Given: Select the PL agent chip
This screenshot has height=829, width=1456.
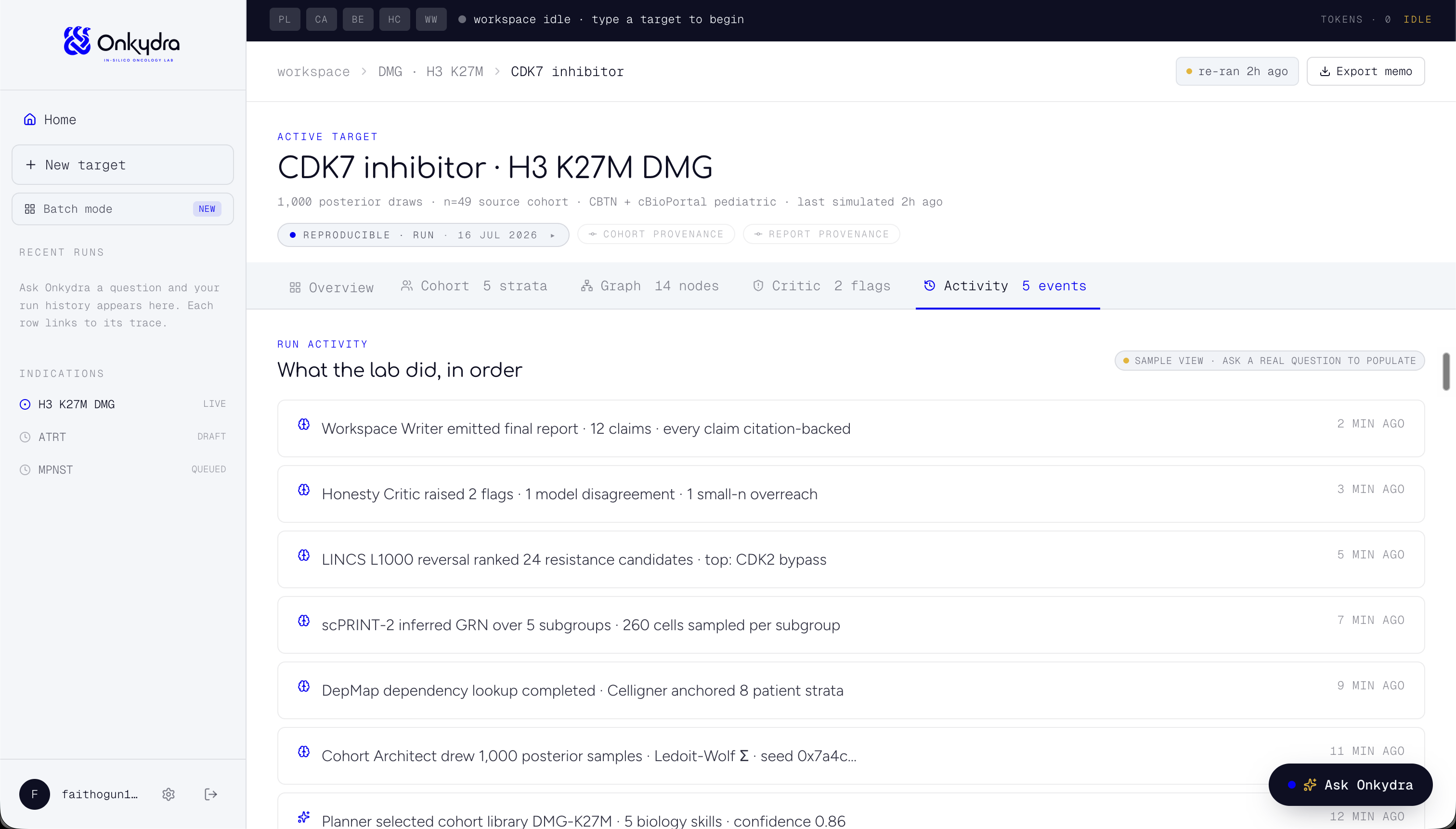Looking at the screenshot, I should coord(285,19).
